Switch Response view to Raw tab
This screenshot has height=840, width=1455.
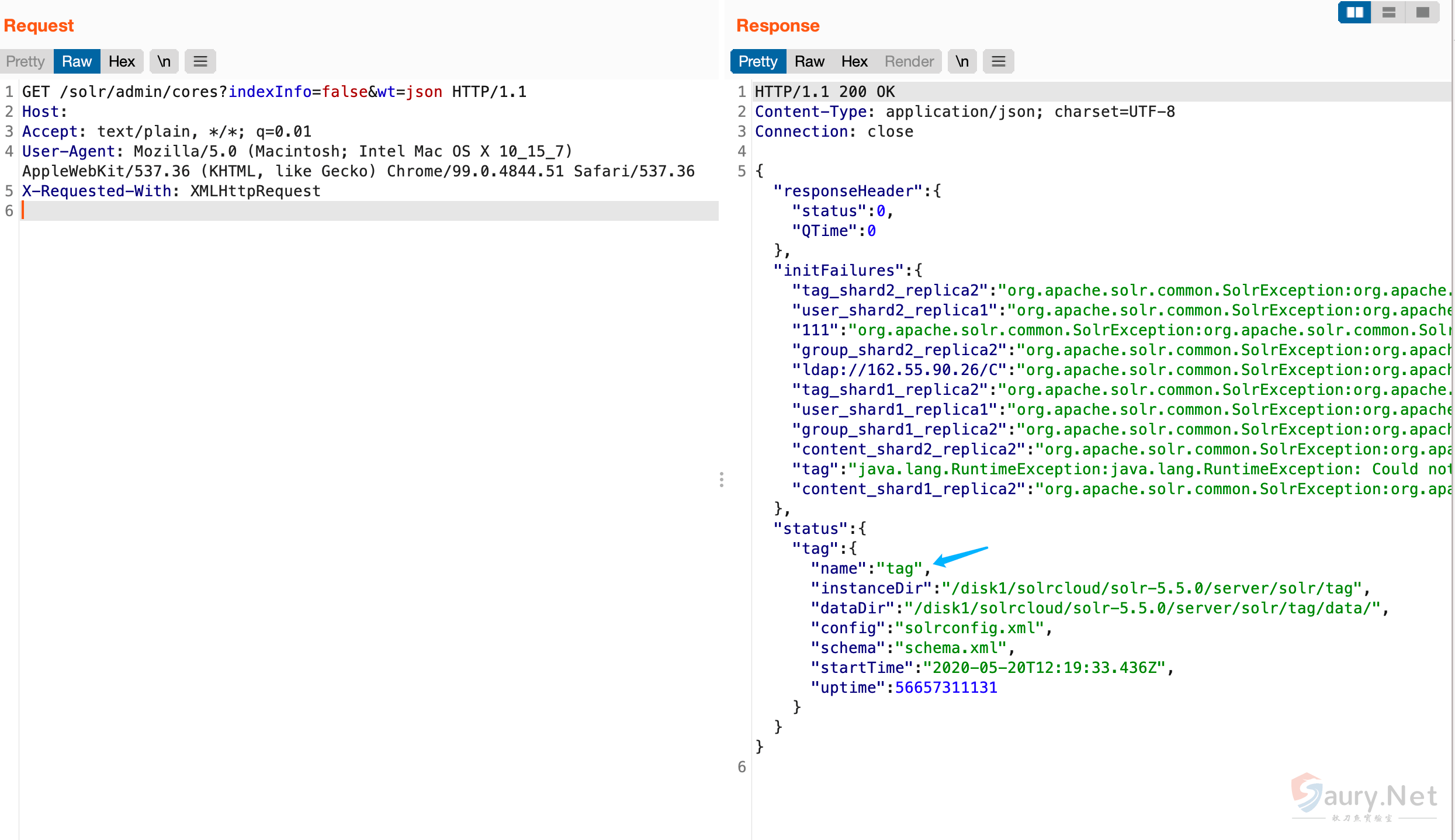coord(809,61)
